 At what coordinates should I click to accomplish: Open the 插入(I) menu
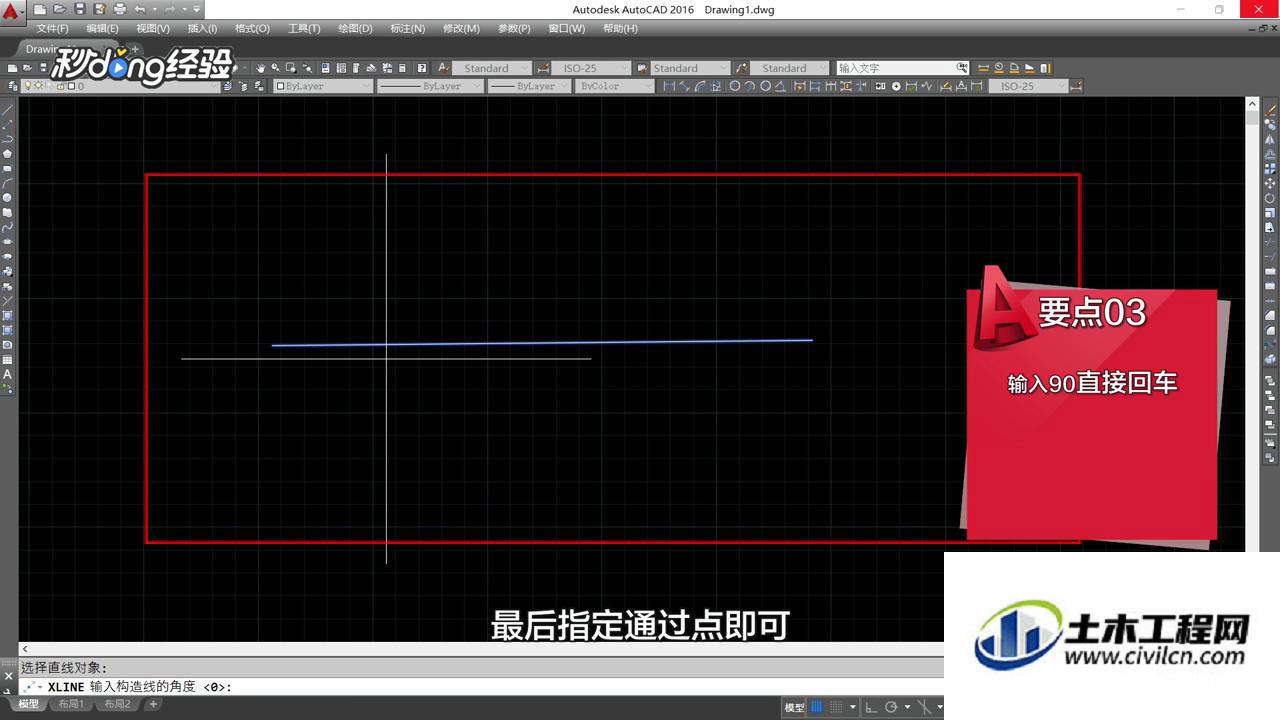(202, 29)
